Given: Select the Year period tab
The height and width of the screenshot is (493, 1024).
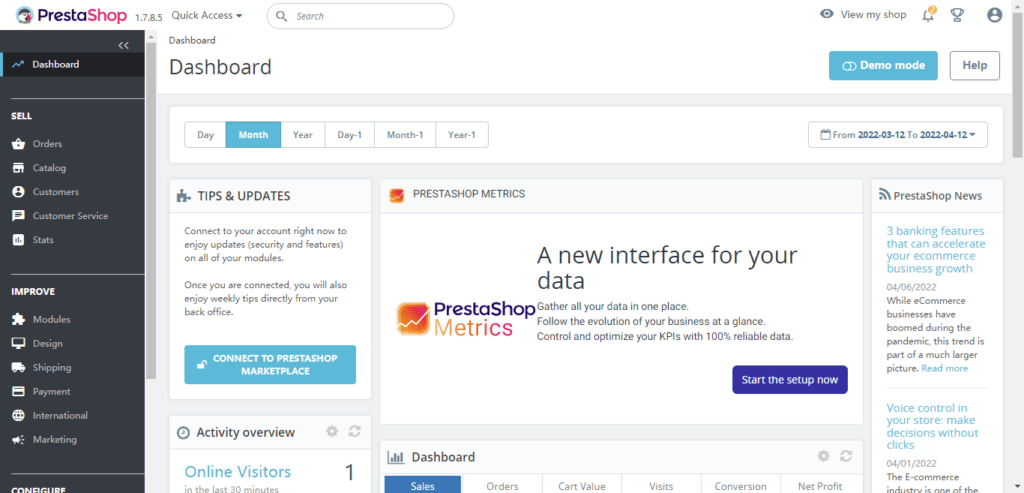Looking at the screenshot, I should click(302, 134).
